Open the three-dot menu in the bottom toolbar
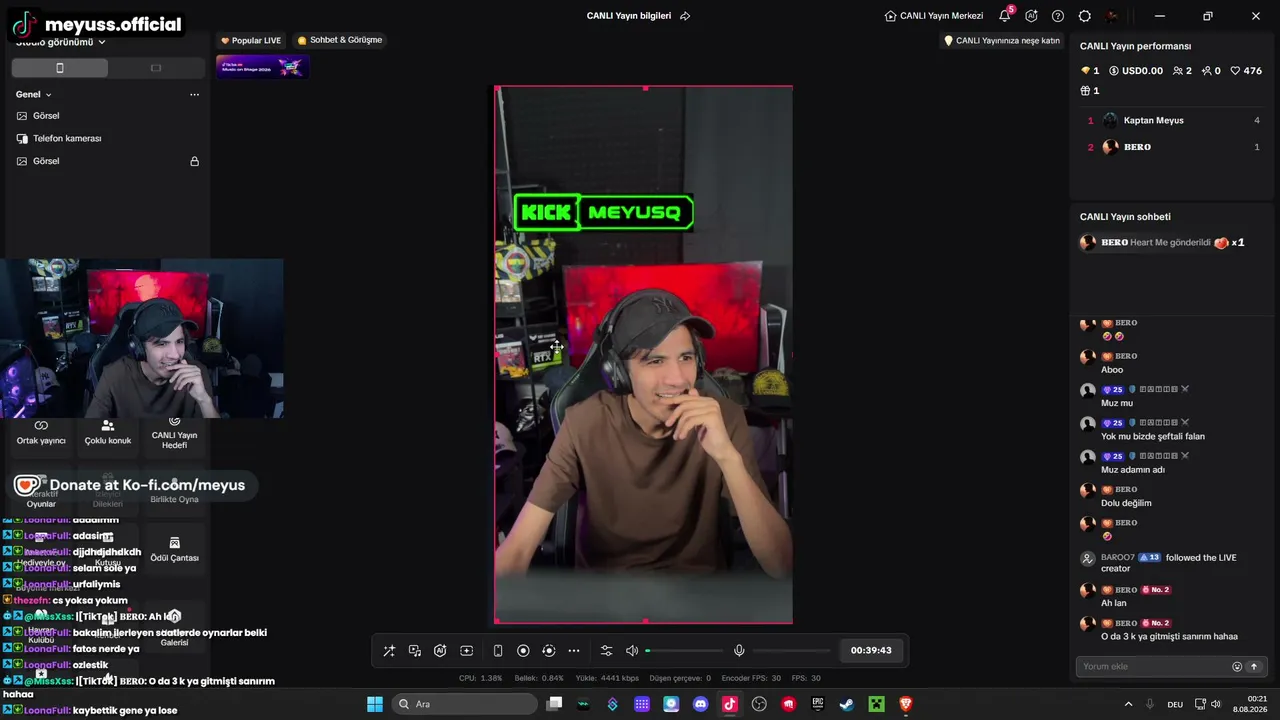Image resolution: width=1280 pixels, height=720 pixels. pos(574,650)
